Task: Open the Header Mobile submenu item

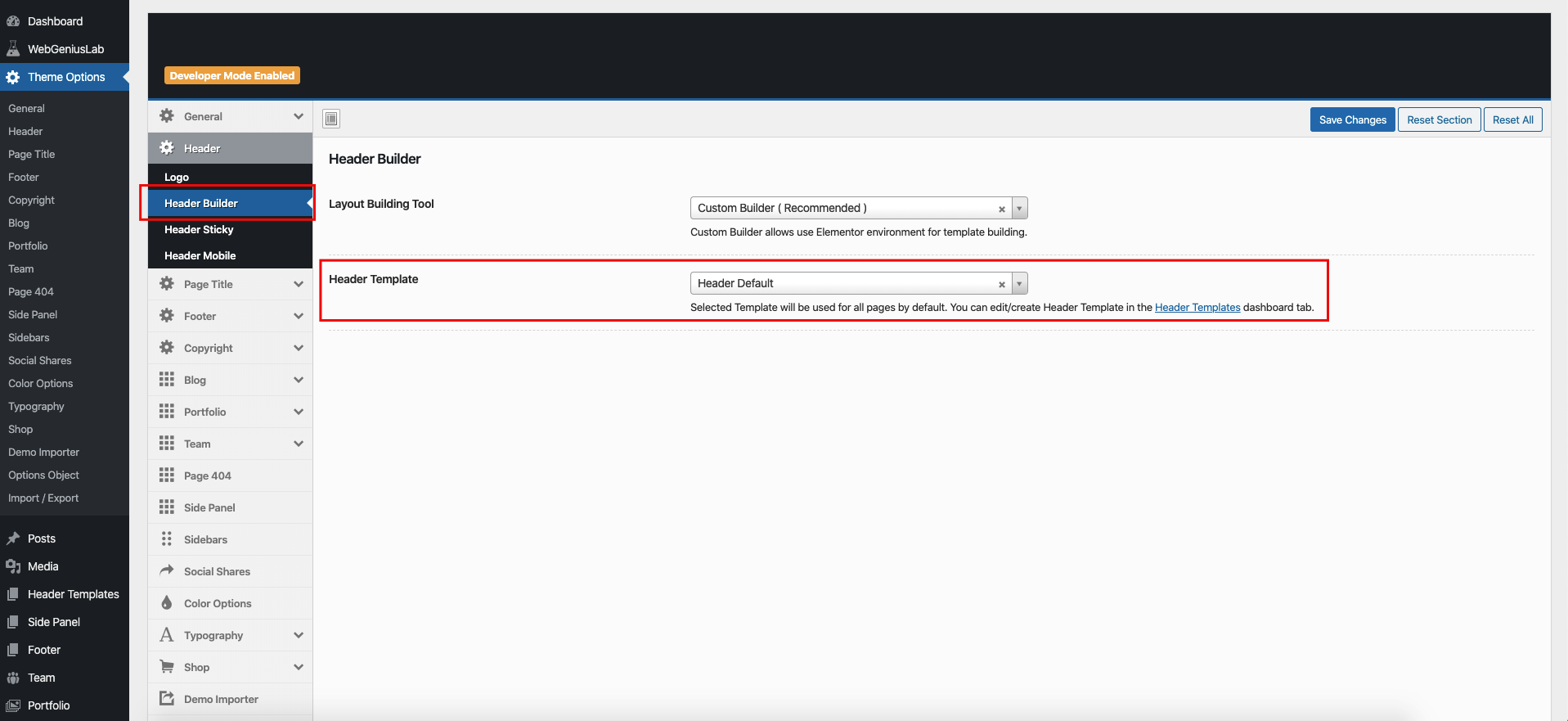Action: [230, 255]
